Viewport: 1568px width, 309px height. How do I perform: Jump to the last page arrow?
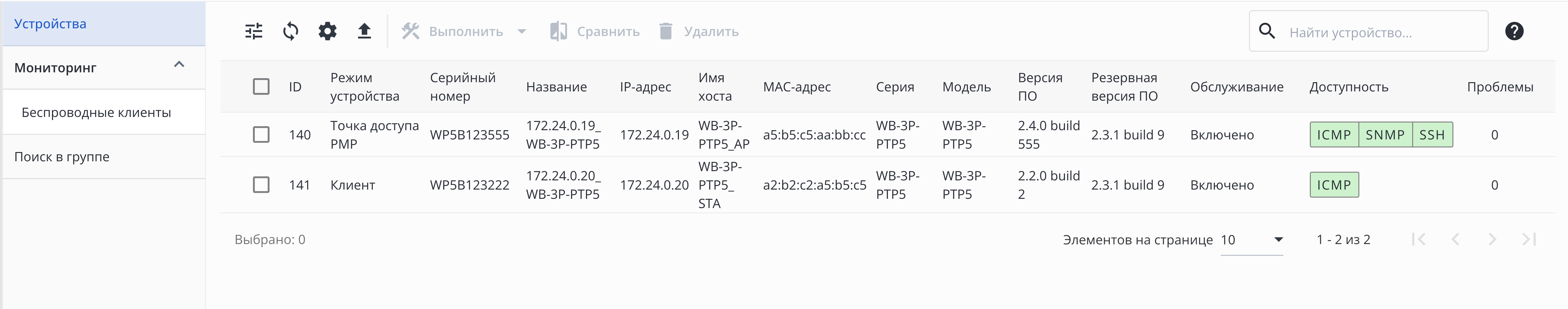point(1528,239)
